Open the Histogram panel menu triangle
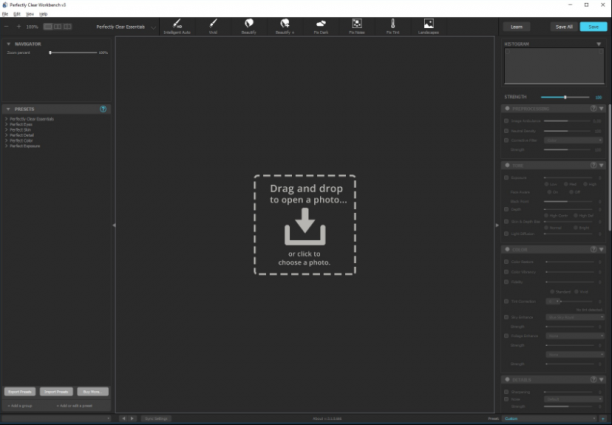The width and height of the screenshot is (612, 425). (x=599, y=44)
